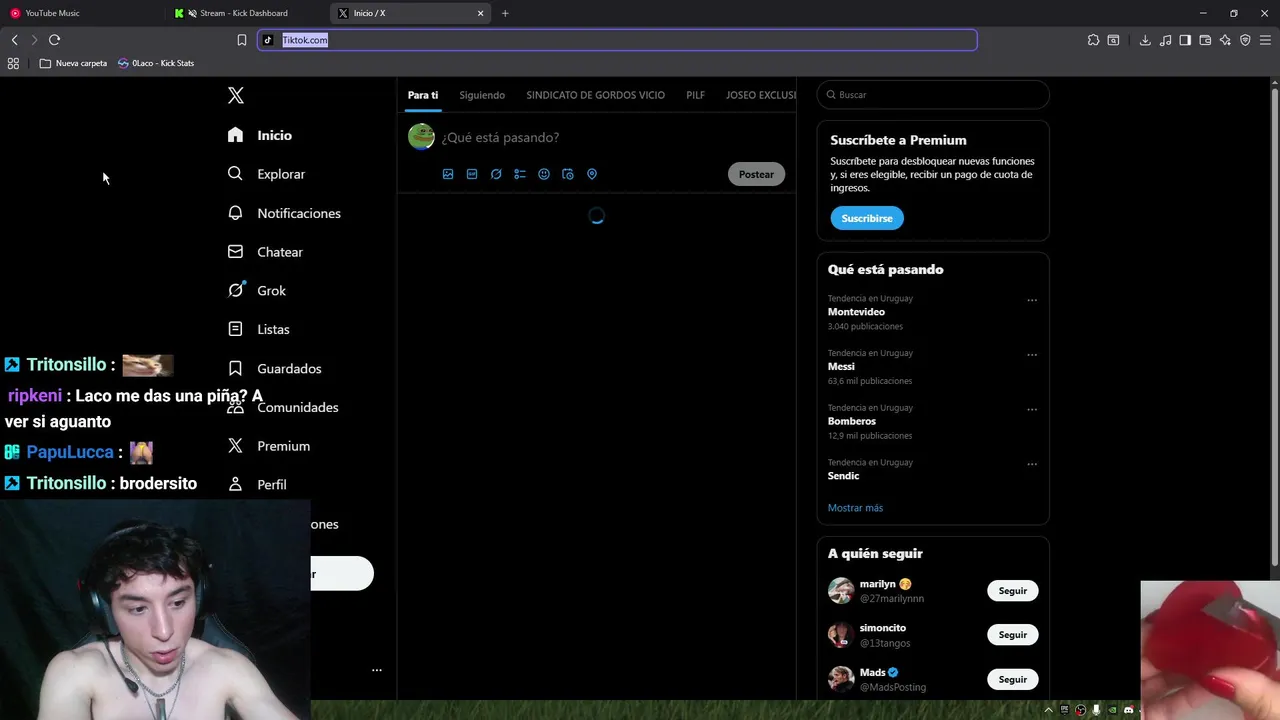Open the browser music player icon
This screenshot has width=1280, height=720.
[x=1165, y=40]
